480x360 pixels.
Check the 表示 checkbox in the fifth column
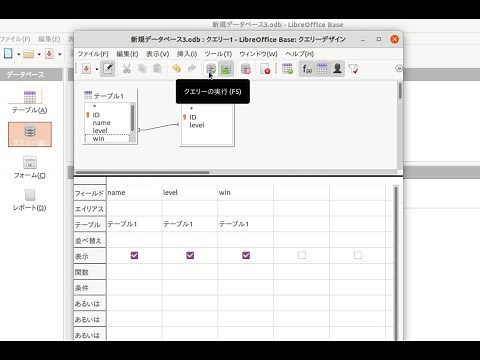358,255
